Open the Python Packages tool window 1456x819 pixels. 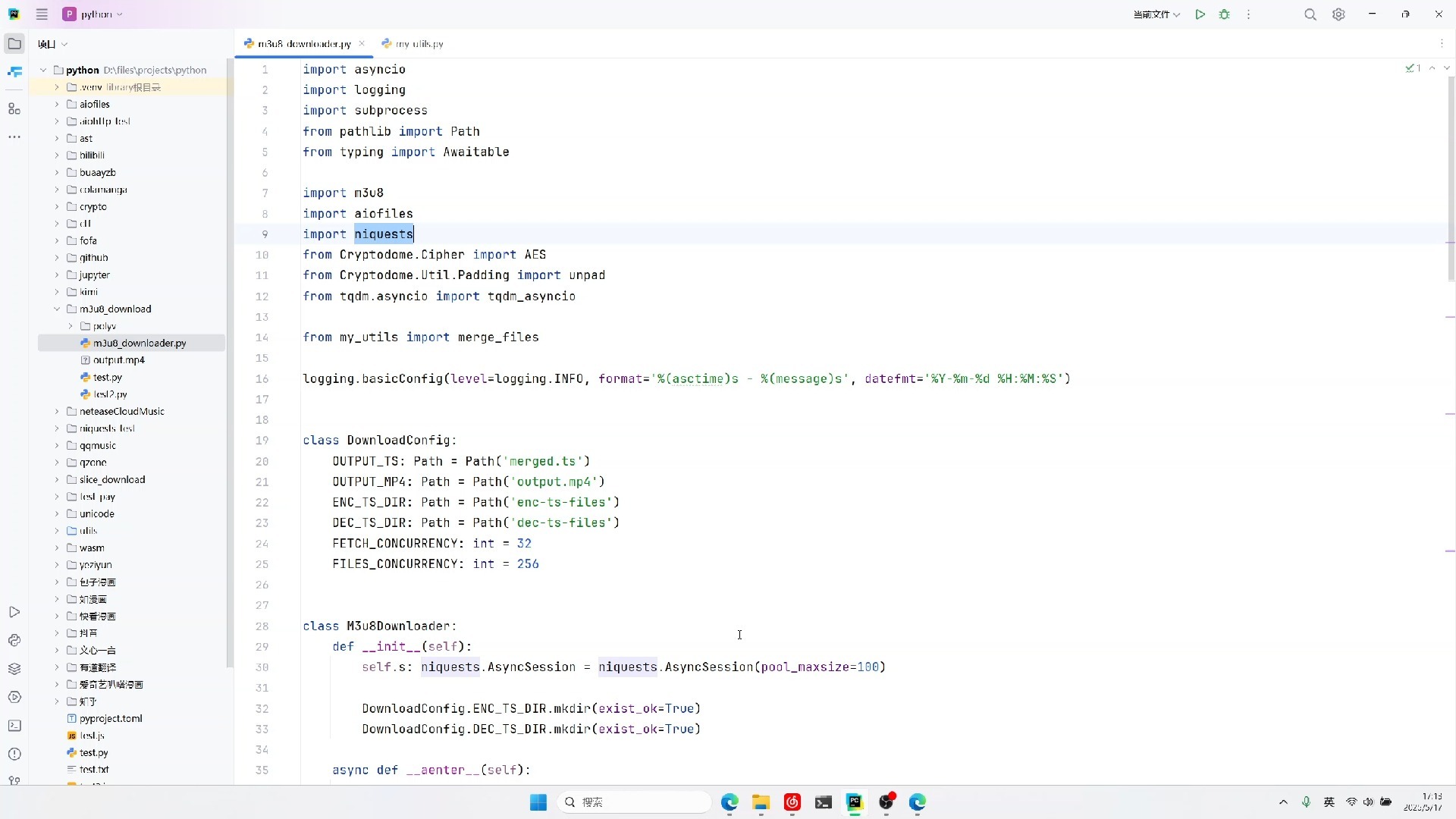point(14,669)
